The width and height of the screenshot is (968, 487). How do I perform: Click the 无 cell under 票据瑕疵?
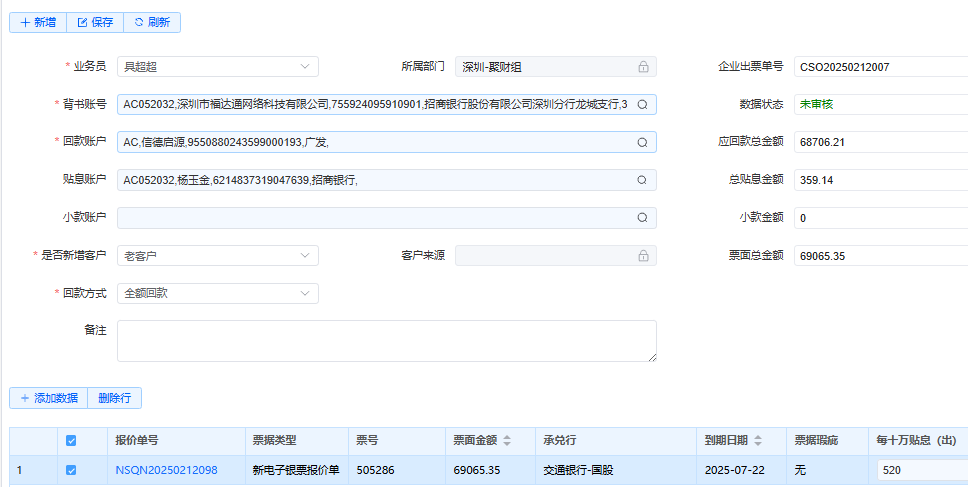coord(827,470)
